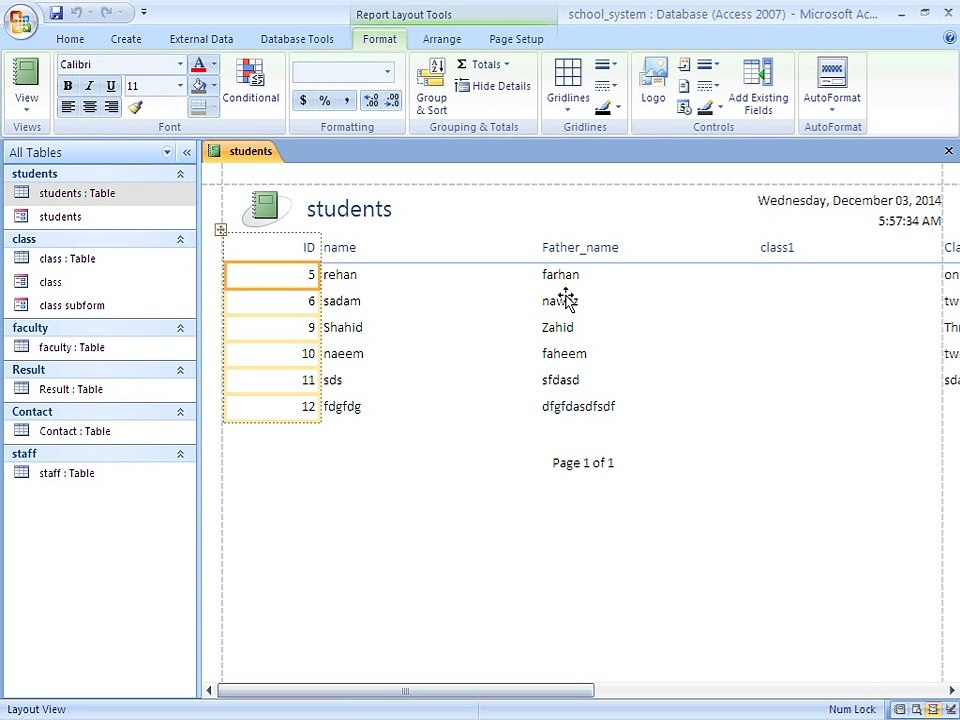Apply percent number format
The height and width of the screenshot is (720, 960).
coord(324,100)
